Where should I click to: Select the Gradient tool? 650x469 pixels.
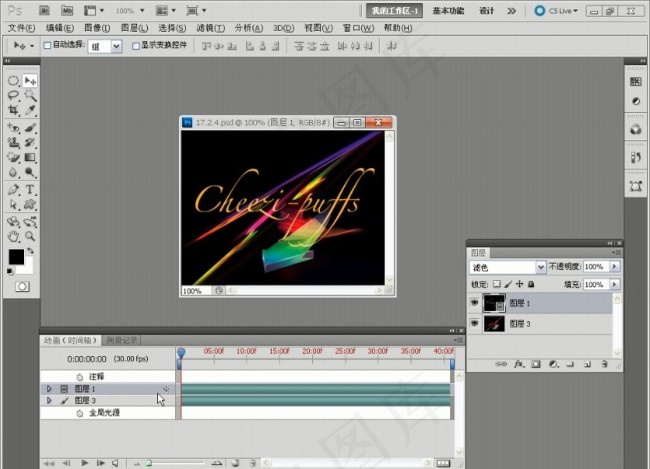pyautogui.click(x=30, y=158)
